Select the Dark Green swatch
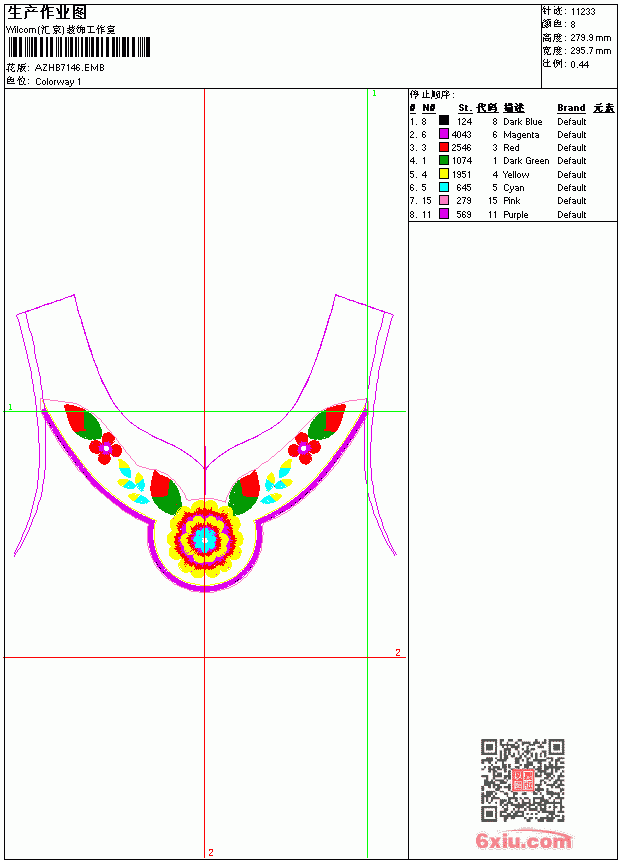Screen dimensions: 620x860 point(444,160)
